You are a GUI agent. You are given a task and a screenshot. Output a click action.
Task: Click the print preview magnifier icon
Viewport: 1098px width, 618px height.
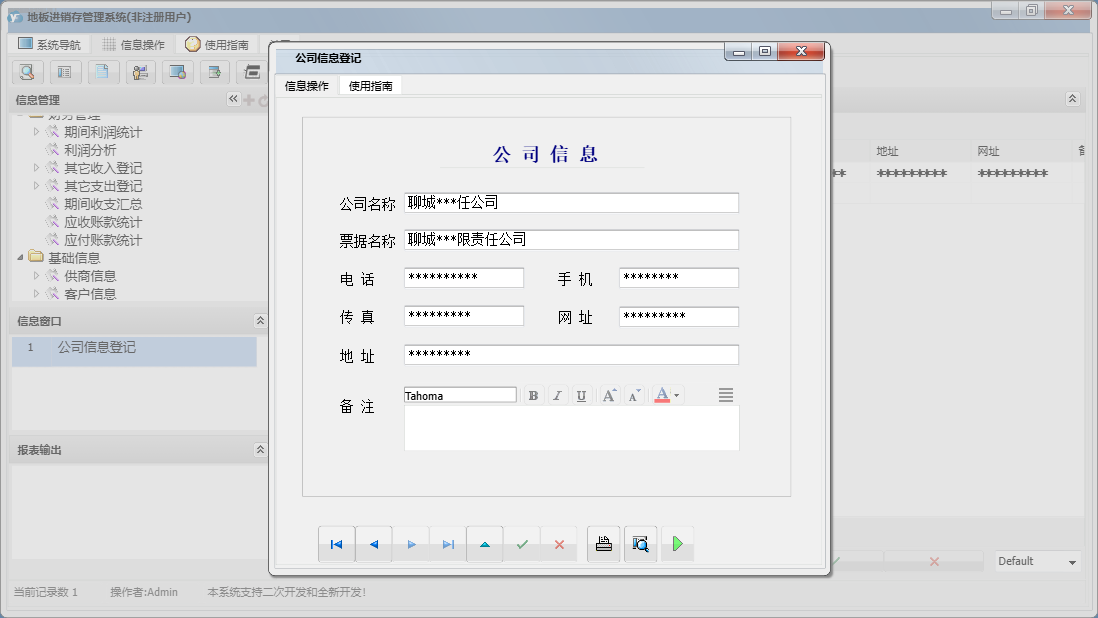[640, 543]
